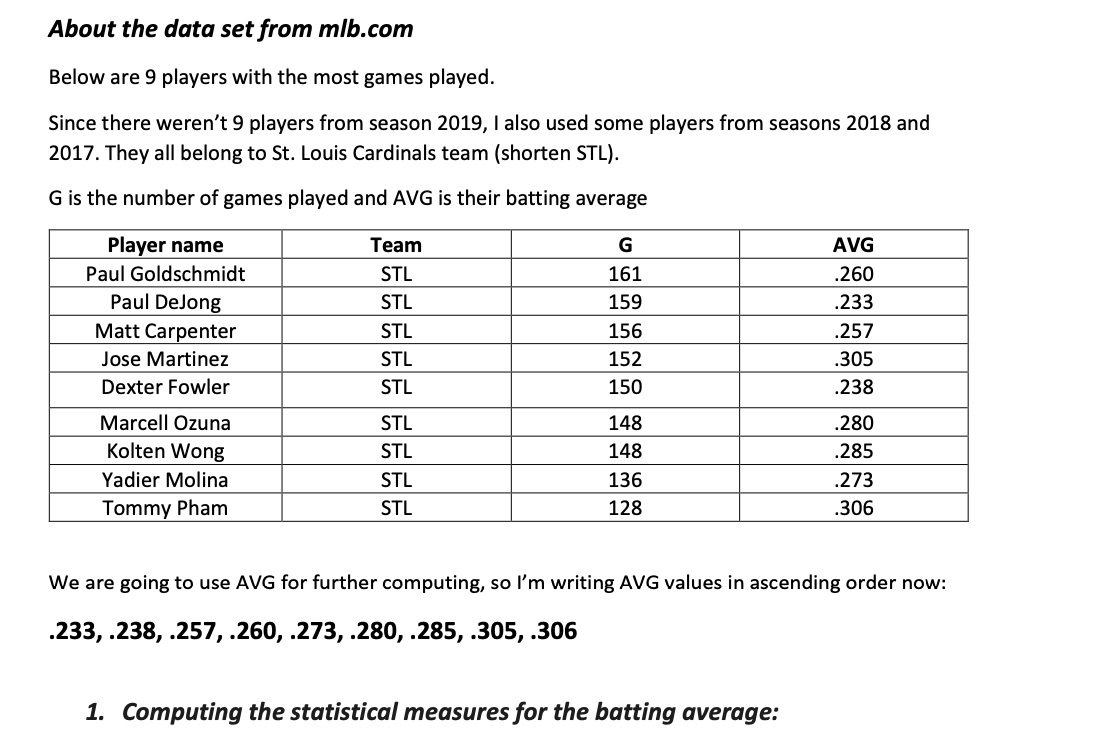Click the 'Team' column header
Image resolution: width=1096 pixels, height=754 pixels.
[x=396, y=245]
